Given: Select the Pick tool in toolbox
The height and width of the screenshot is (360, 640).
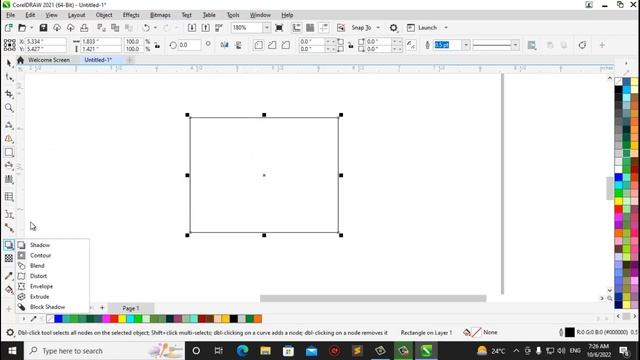Looking at the screenshot, I should click(9, 63).
